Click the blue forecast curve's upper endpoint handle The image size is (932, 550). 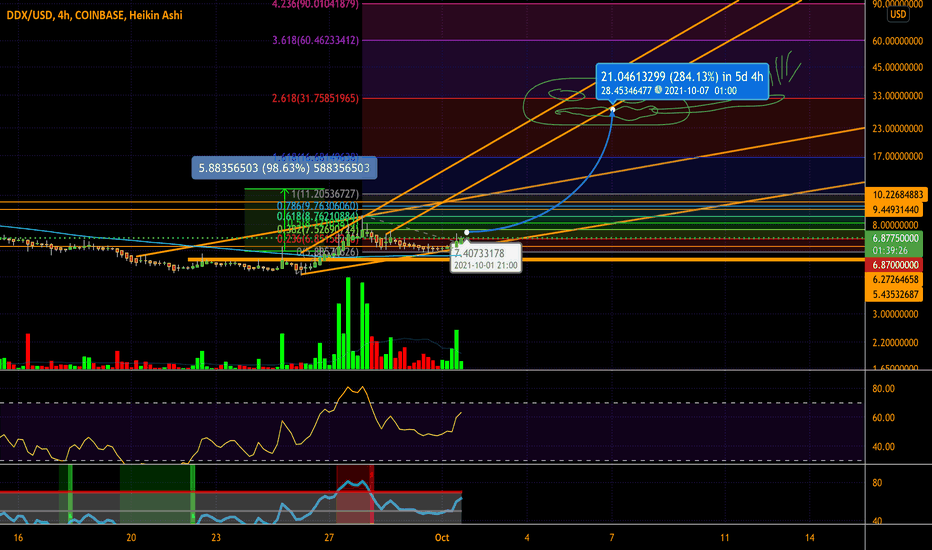pyautogui.click(x=612, y=109)
